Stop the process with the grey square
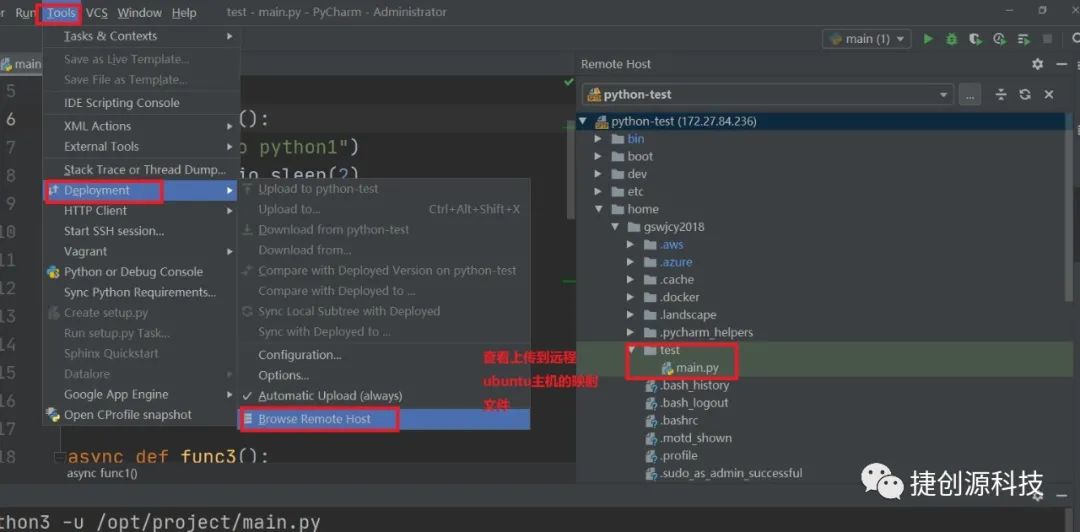This screenshot has width=1080, height=532. (x=1047, y=39)
